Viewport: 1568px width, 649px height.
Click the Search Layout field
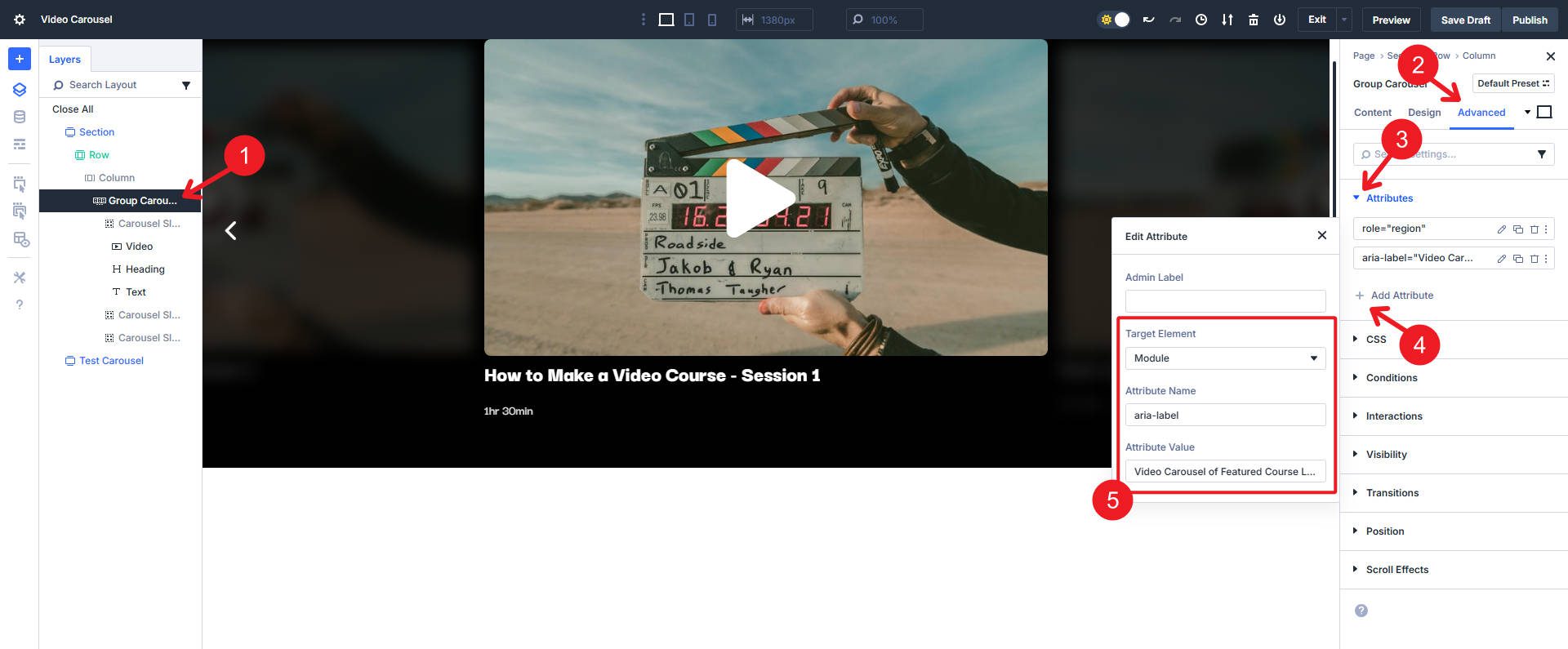114,85
